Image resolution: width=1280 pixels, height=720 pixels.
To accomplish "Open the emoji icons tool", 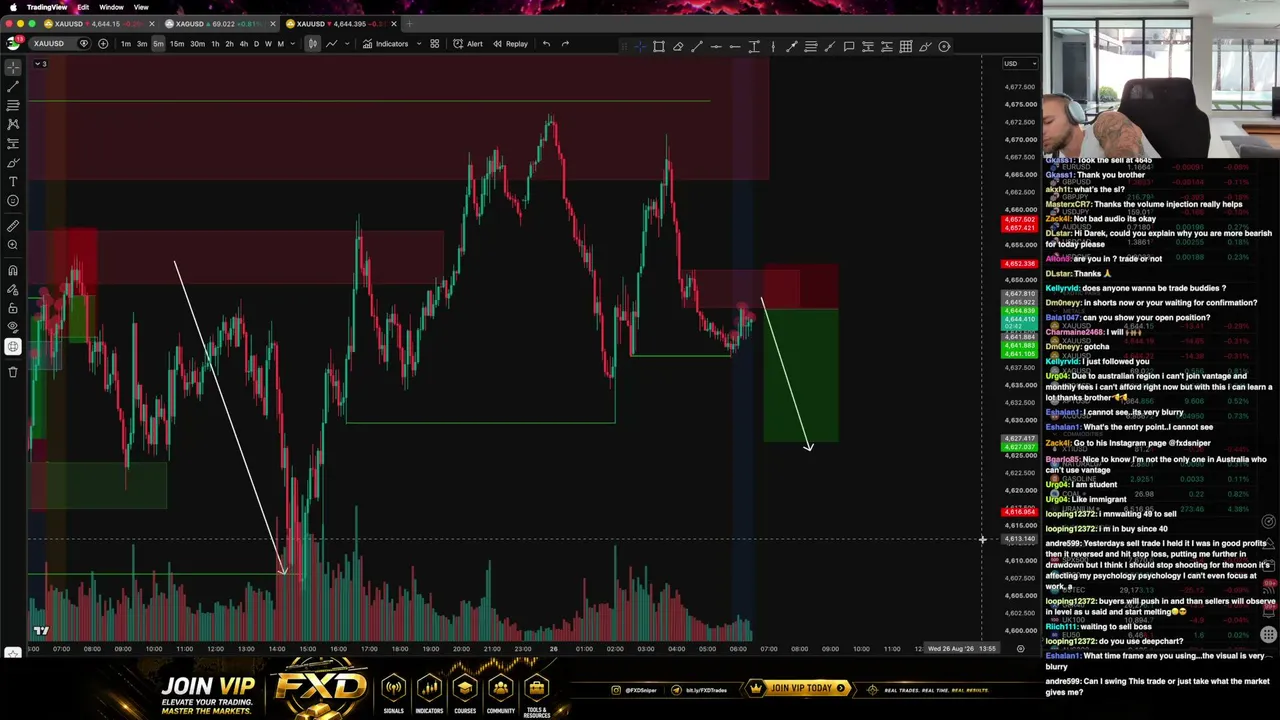I will click(13, 201).
